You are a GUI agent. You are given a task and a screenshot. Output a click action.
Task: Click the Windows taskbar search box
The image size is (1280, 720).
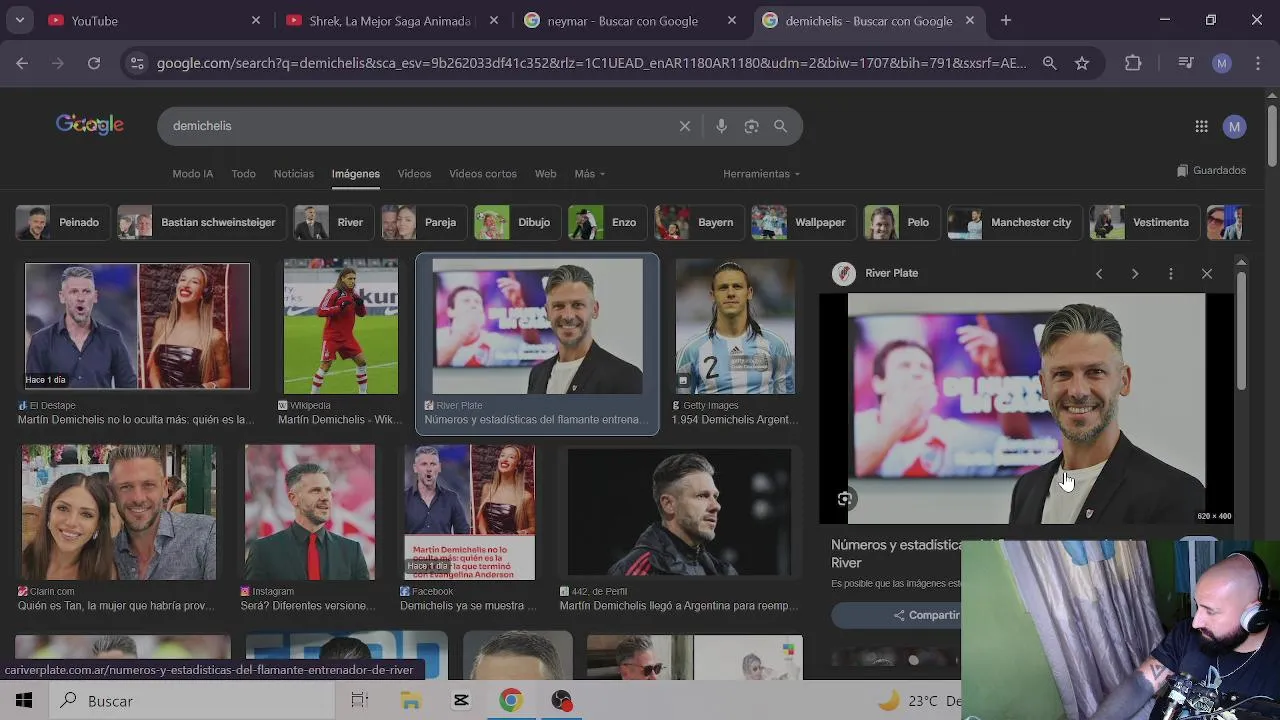click(x=190, y=701)
